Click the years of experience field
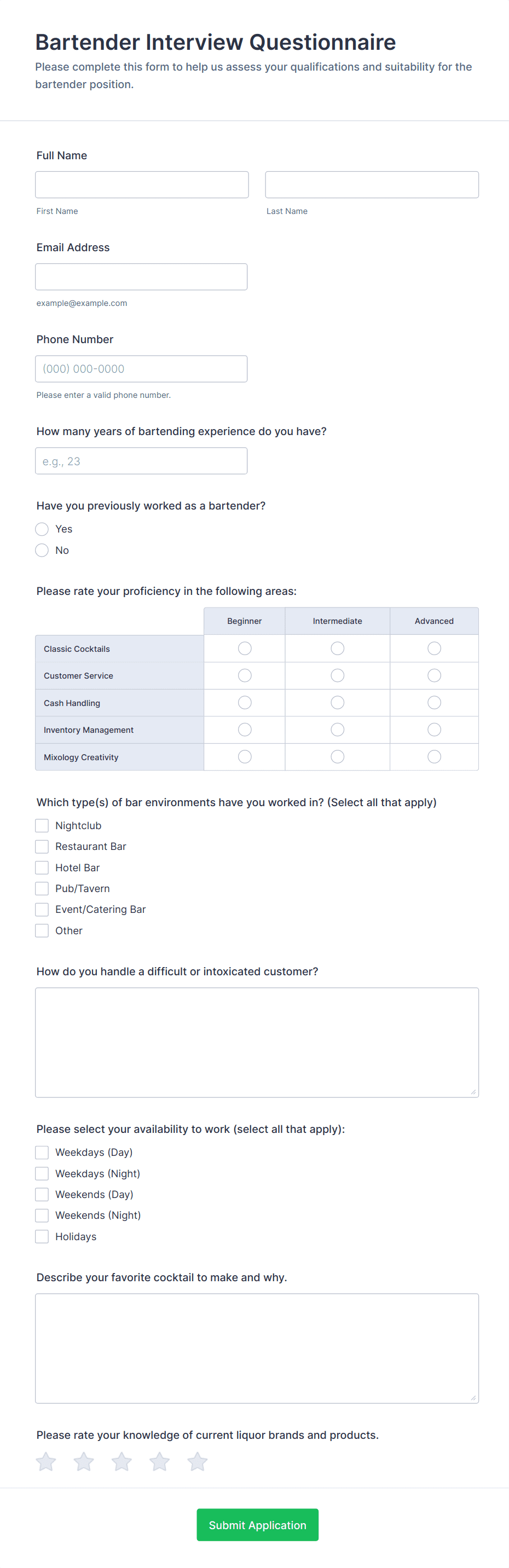Image resolution: width=509 pixels, height=1568 pixels. 141,461
